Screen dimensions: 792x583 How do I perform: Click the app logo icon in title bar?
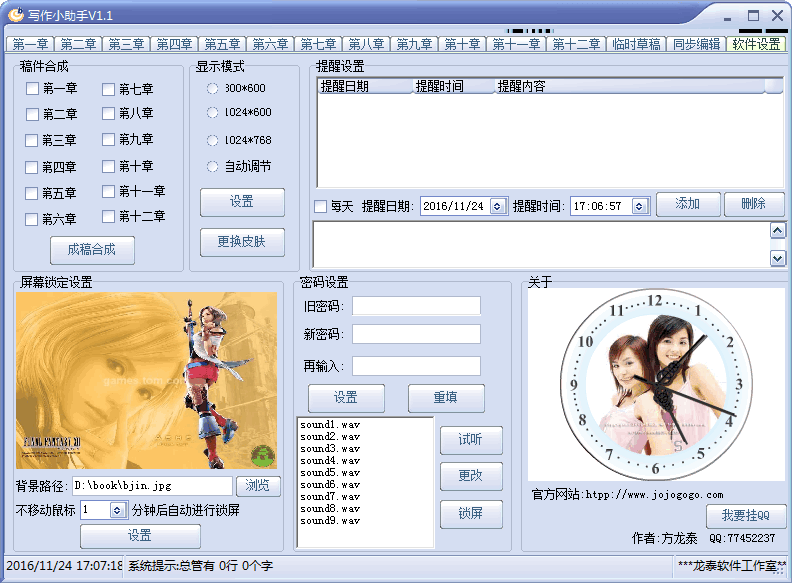pos(15,15)
